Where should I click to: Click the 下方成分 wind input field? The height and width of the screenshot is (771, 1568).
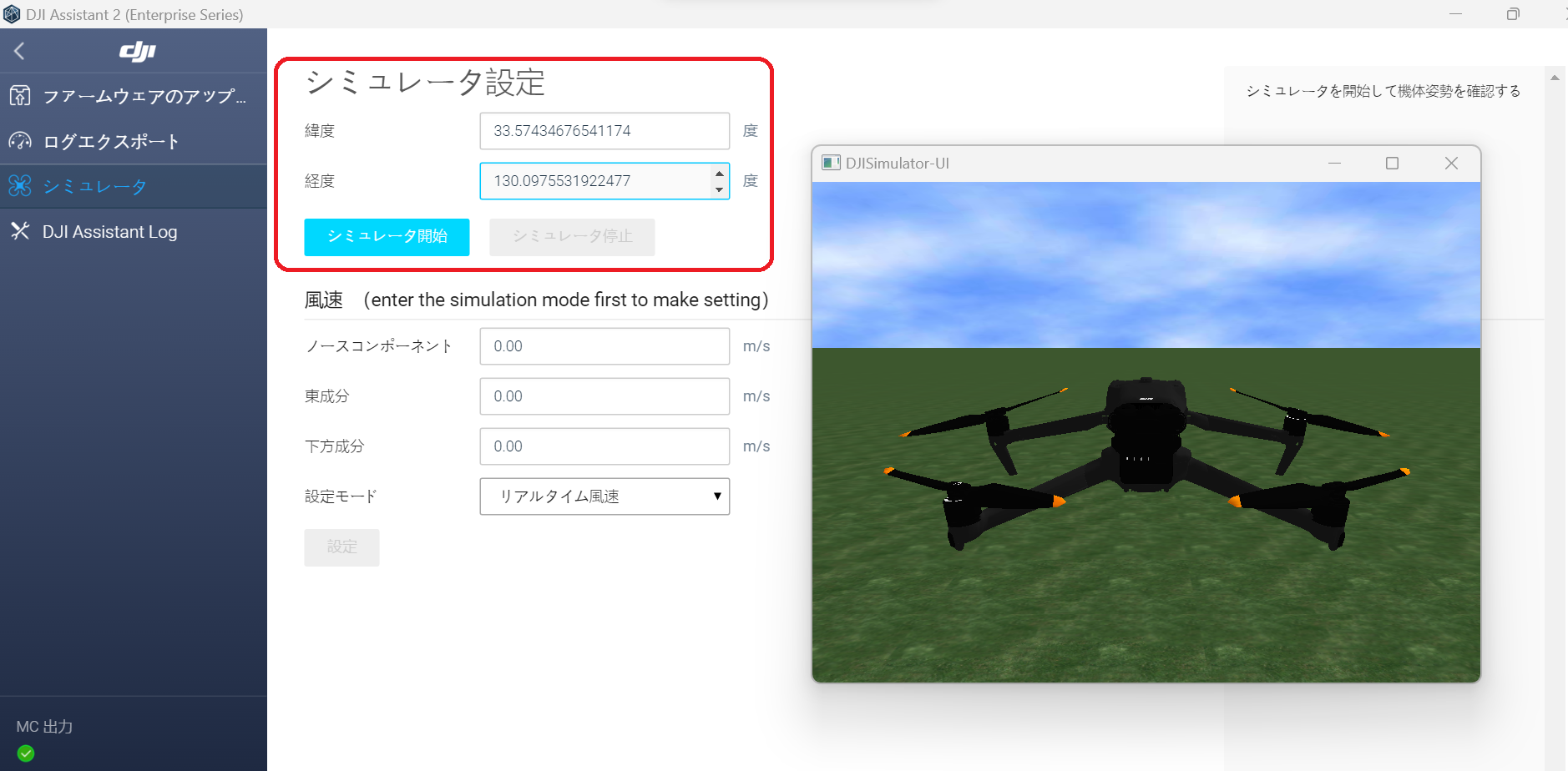point(604,446)
